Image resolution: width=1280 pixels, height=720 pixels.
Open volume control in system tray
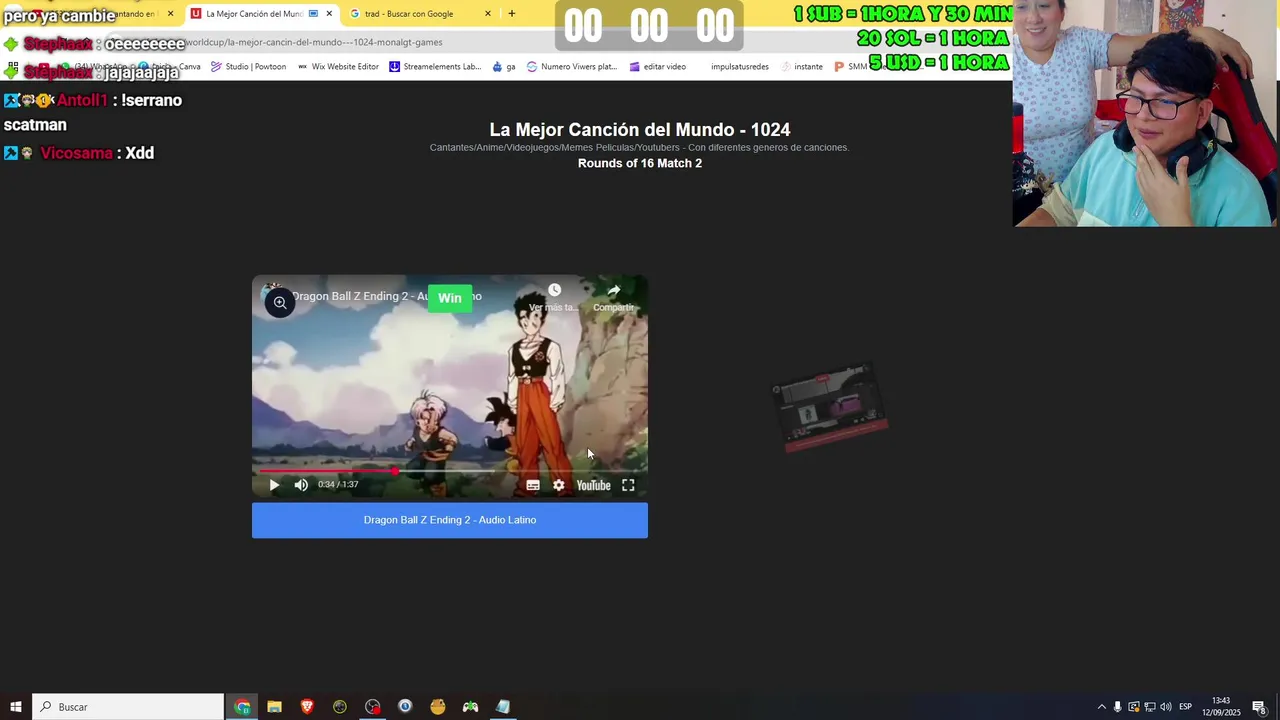click(1166, 707)
